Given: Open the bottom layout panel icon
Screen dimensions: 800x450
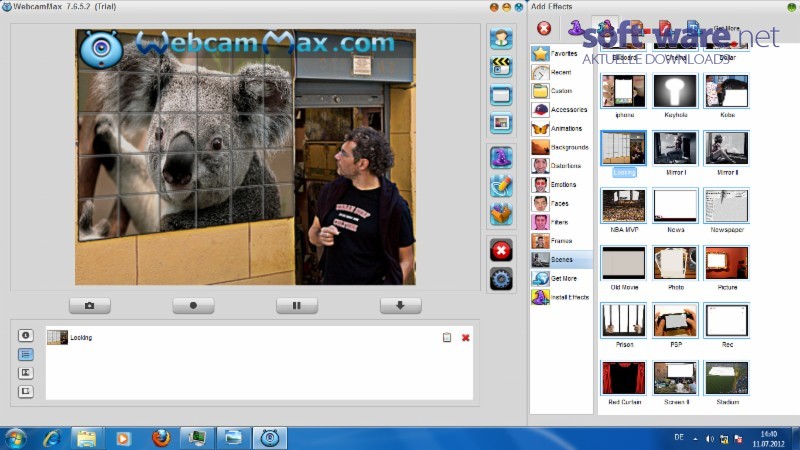Looking at the screenshot, I should 26,391.
